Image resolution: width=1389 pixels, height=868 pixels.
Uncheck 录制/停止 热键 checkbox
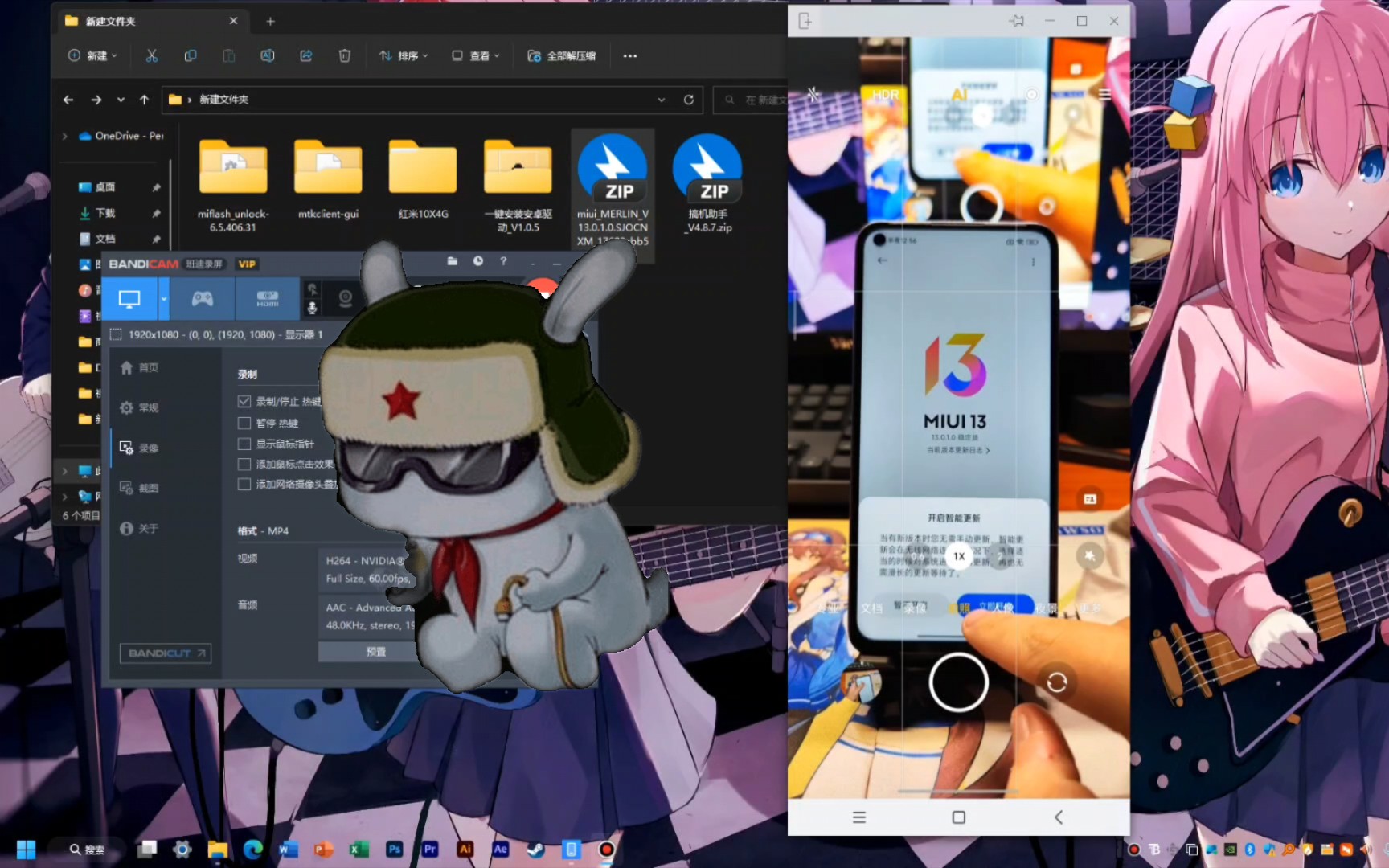pos(244,401)
